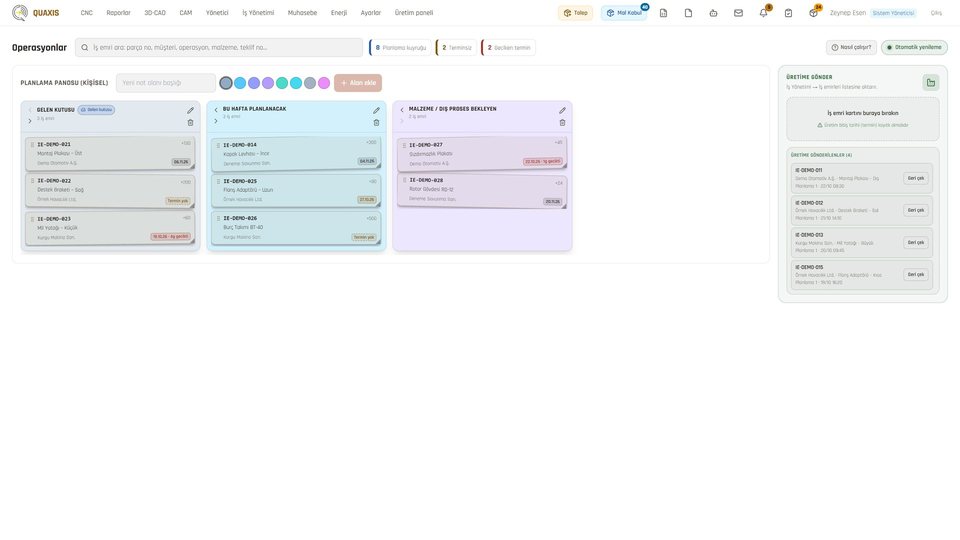This screenshot has height=540, width=960.
Task: Click the Alan ekle button
Action: [x=358, y=83]
